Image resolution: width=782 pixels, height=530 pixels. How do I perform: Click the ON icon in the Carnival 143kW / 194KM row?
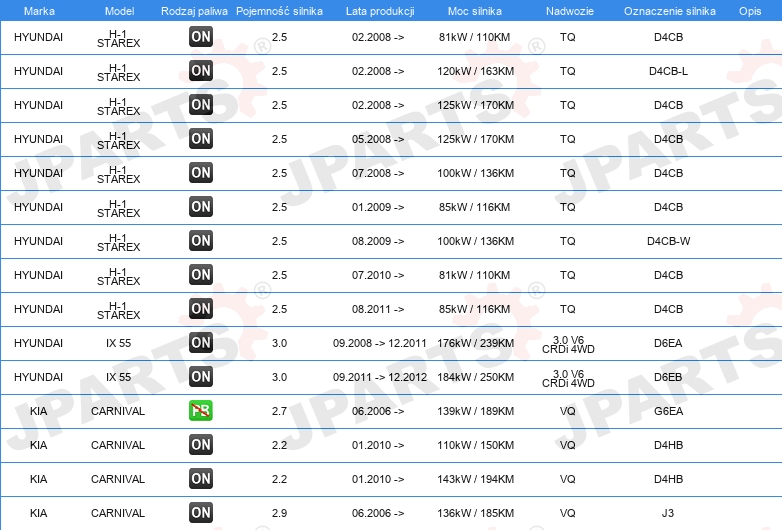coord(200,478)
